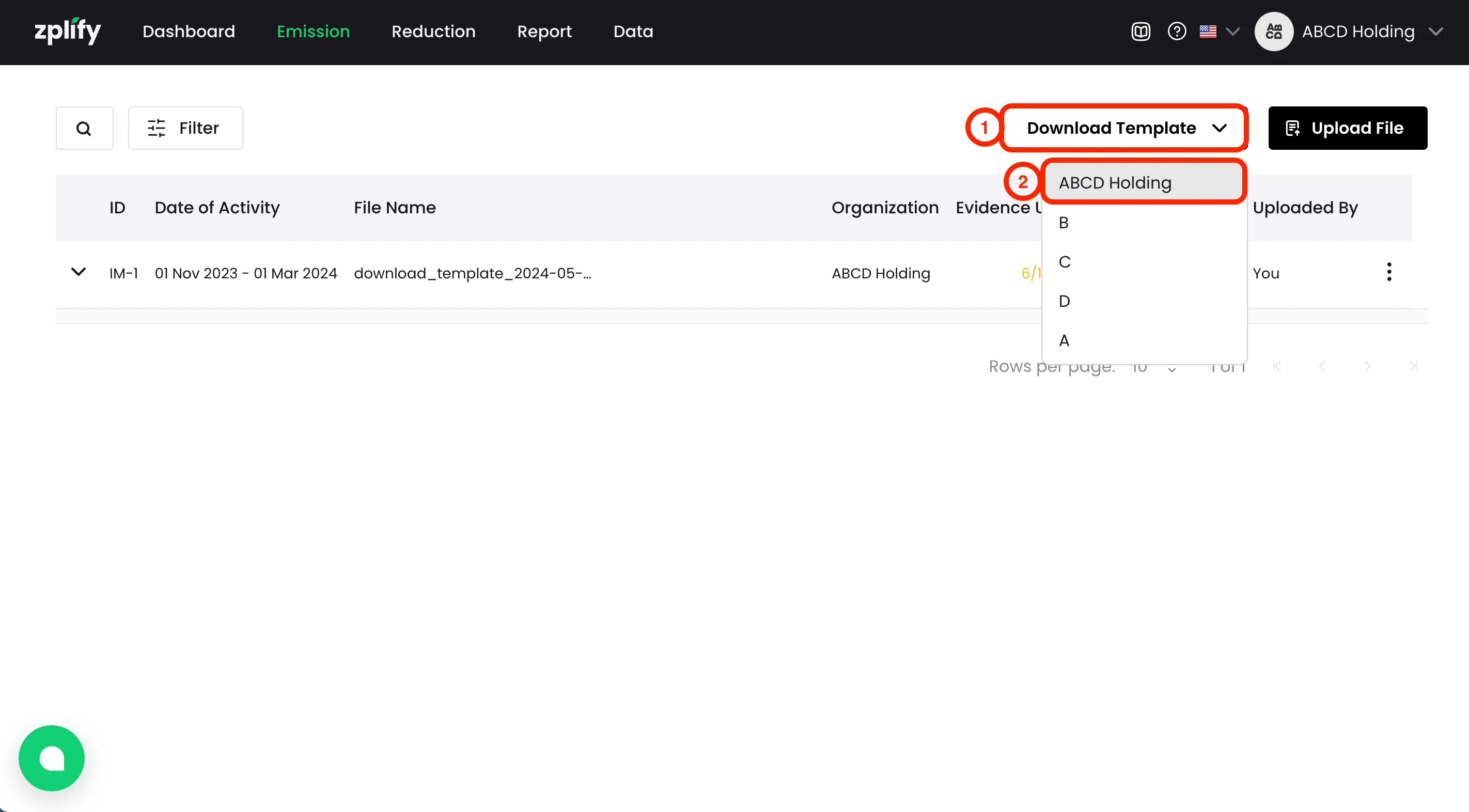Click the US flag language icon
The height and width of the screenshot is (812, 1469).
click(1208, 32)
